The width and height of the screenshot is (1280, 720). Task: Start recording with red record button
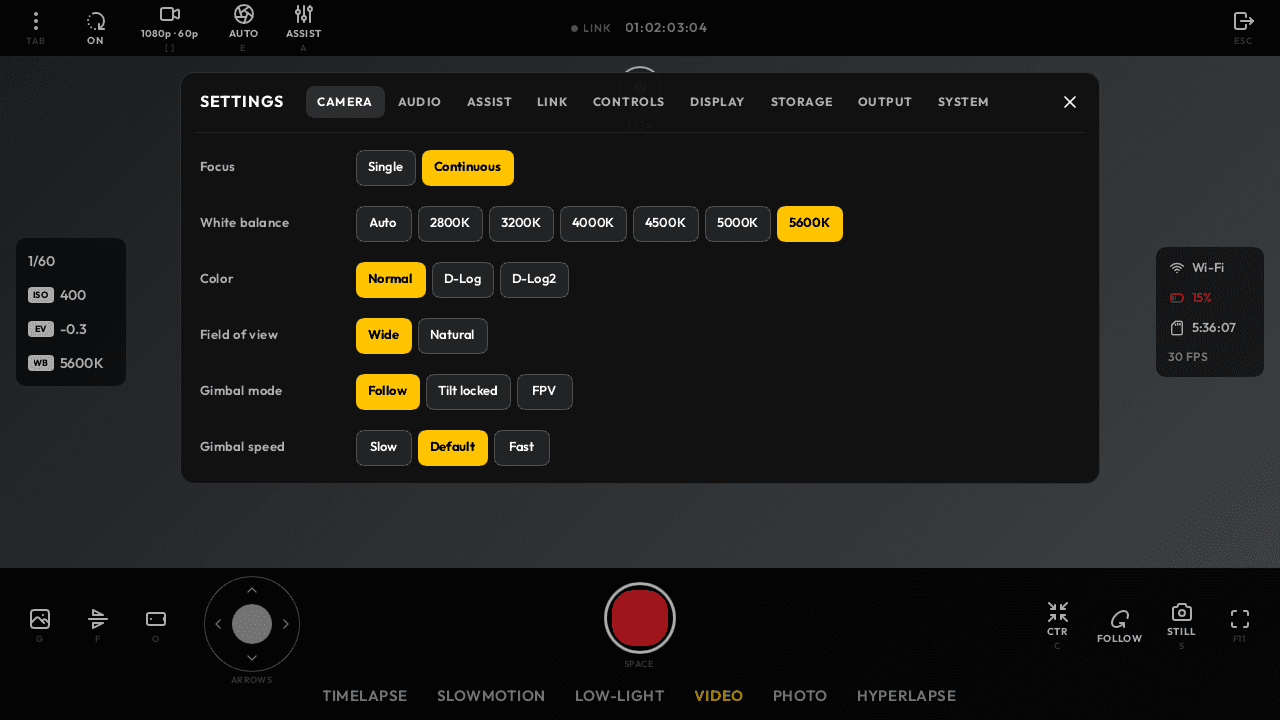pos(640,618)
